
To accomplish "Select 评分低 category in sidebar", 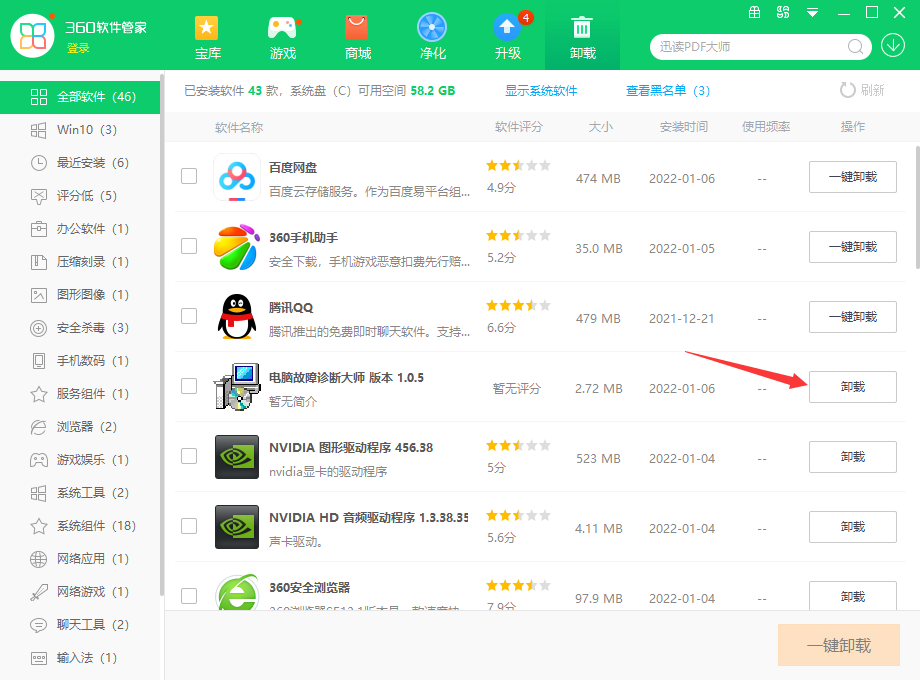I will (80, 195).
